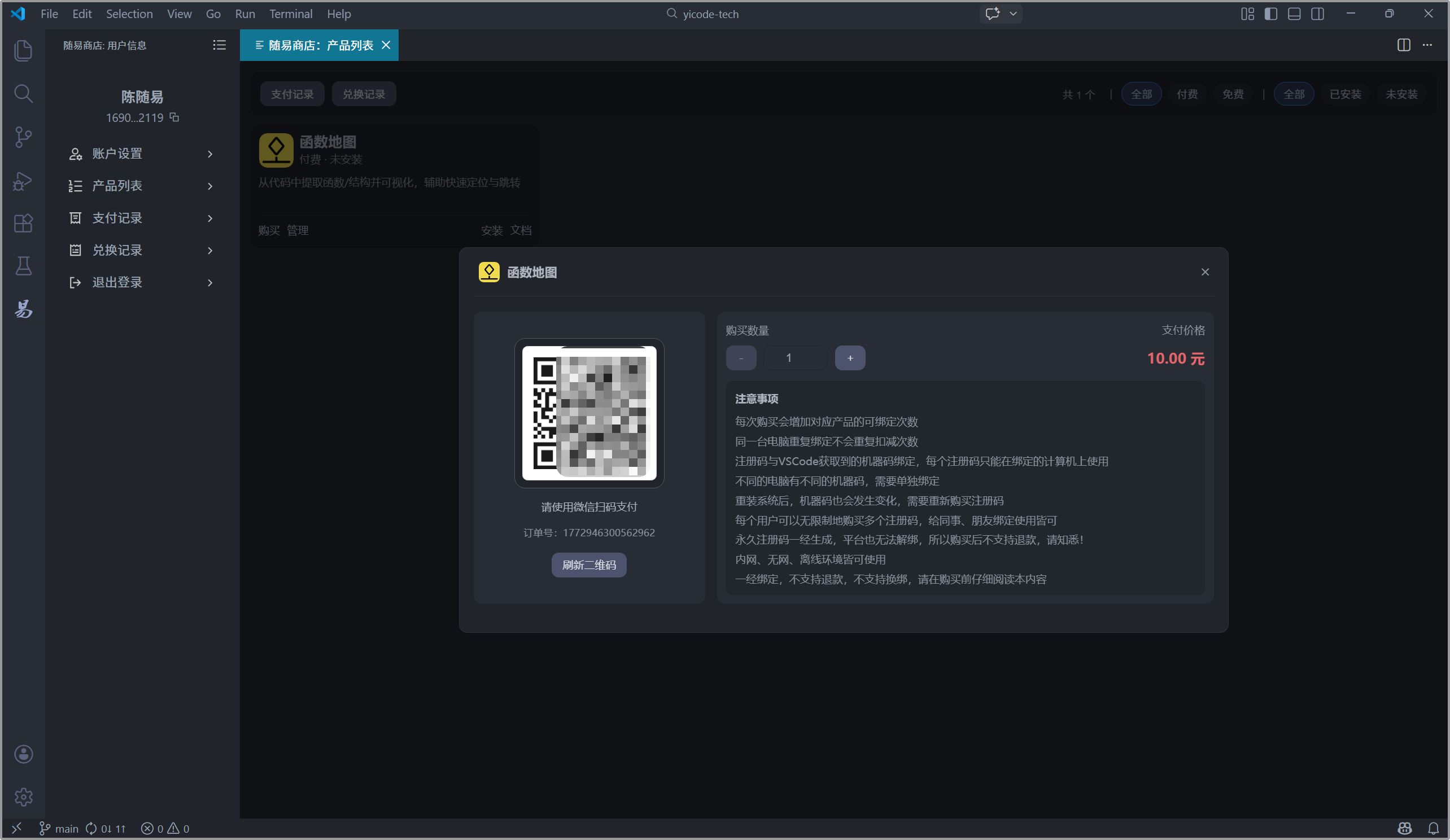Screen dimensions: 1450x840
Task: Select the 未安装 filter option
Action: coord(1401,94)
